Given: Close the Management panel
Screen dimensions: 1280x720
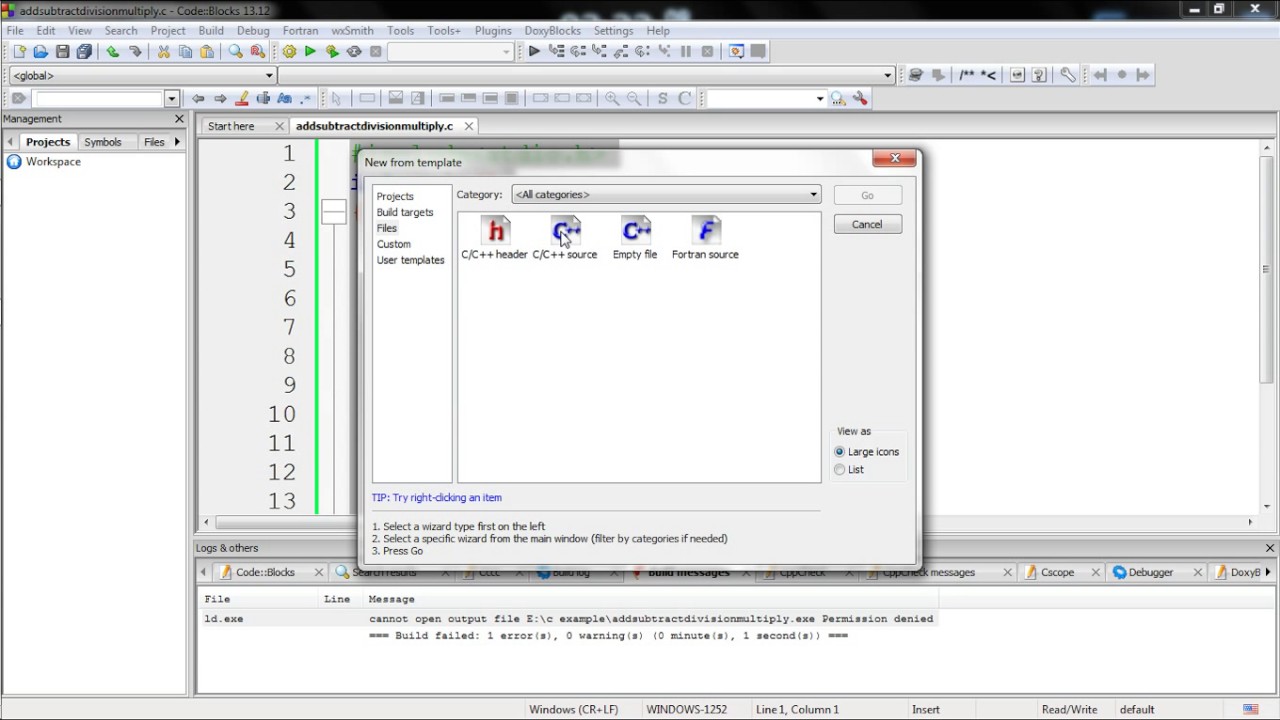Looking at the screenshot, I should pyautogui.click(x=179, y=119).
